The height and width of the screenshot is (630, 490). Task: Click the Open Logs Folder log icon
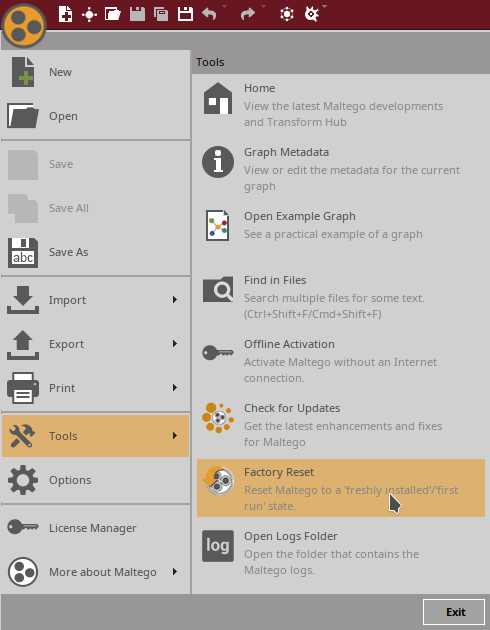coord(218,546)
